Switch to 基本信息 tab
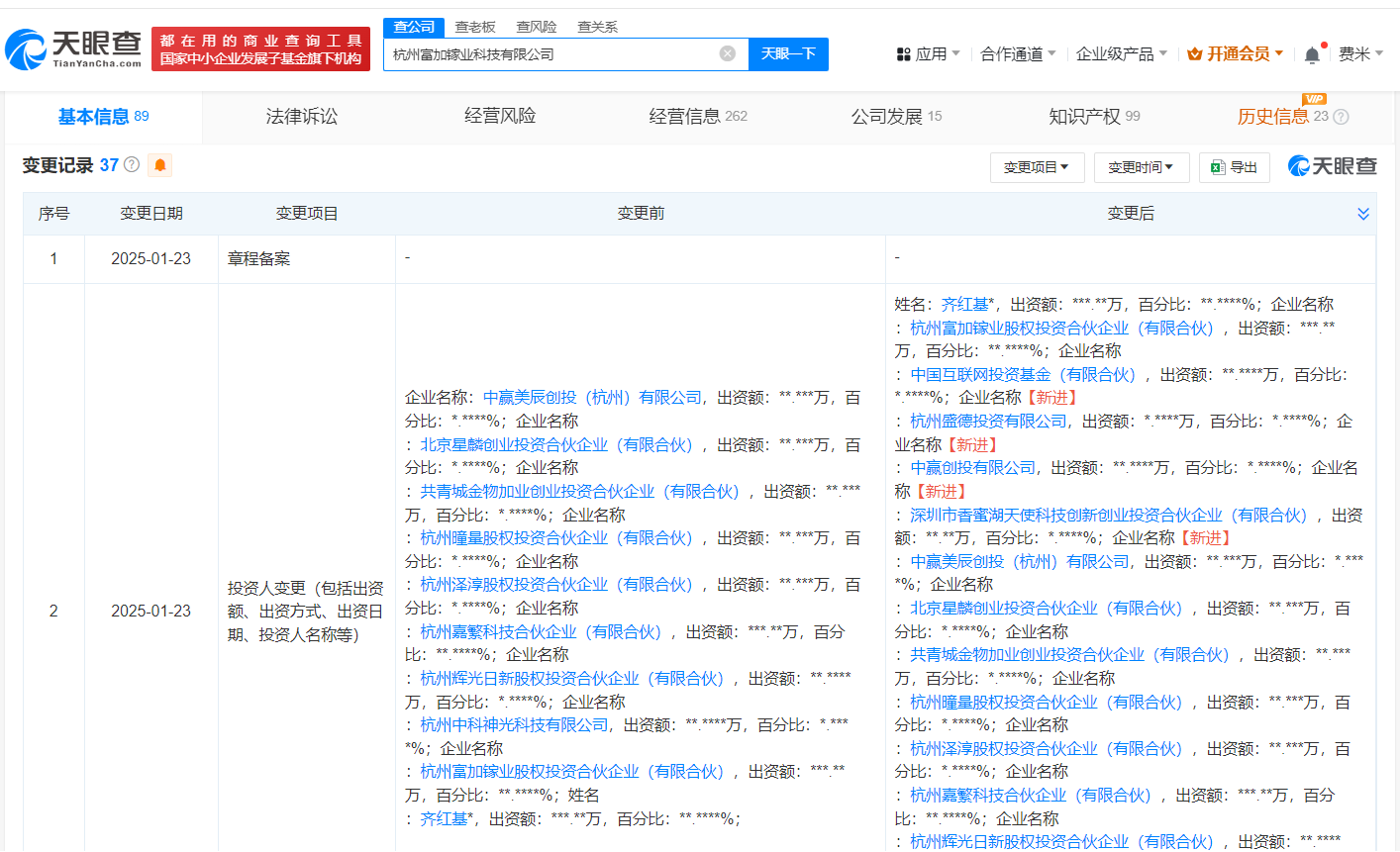The image size is (1400, 852). point(103,117)
